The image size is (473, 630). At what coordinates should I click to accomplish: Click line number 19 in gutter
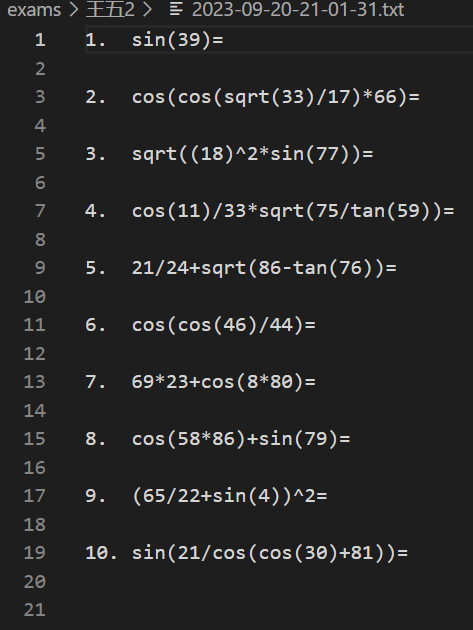pyautogui.click(x=35, y=553)
